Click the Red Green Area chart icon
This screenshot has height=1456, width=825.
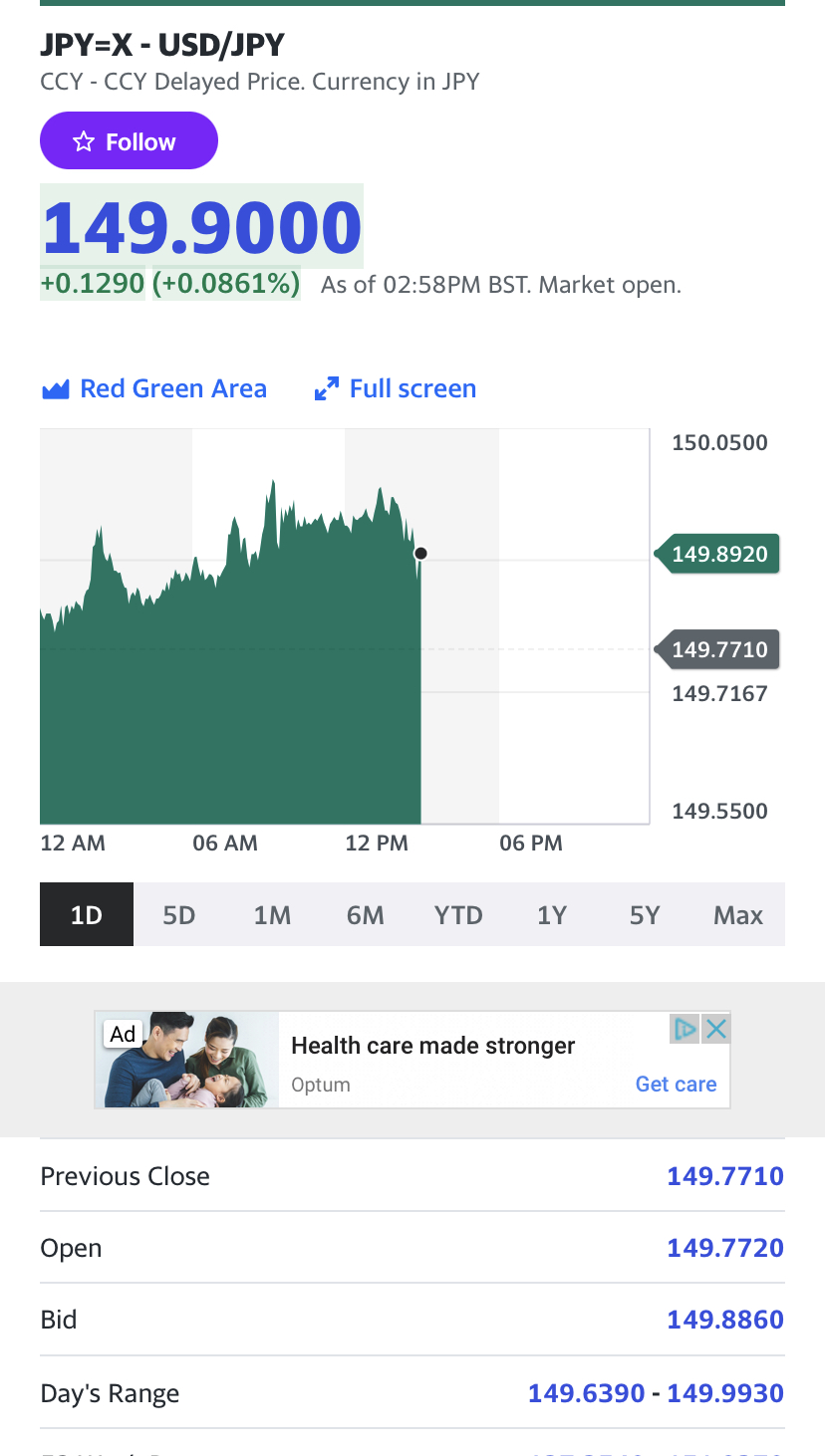click(55, 389)
